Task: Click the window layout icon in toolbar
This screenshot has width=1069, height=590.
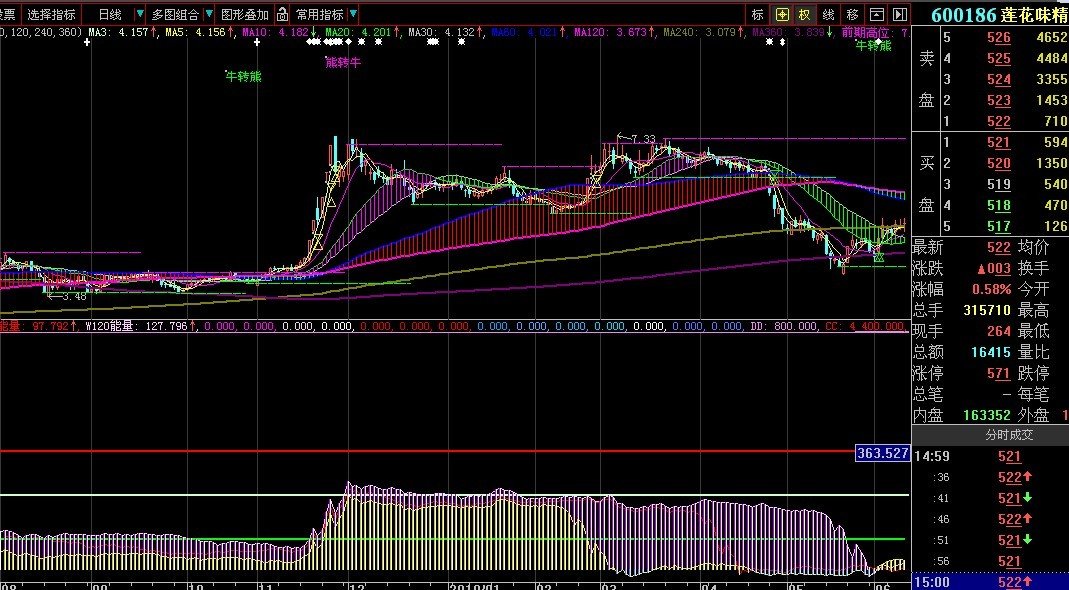Action: (x=876, y=14)
